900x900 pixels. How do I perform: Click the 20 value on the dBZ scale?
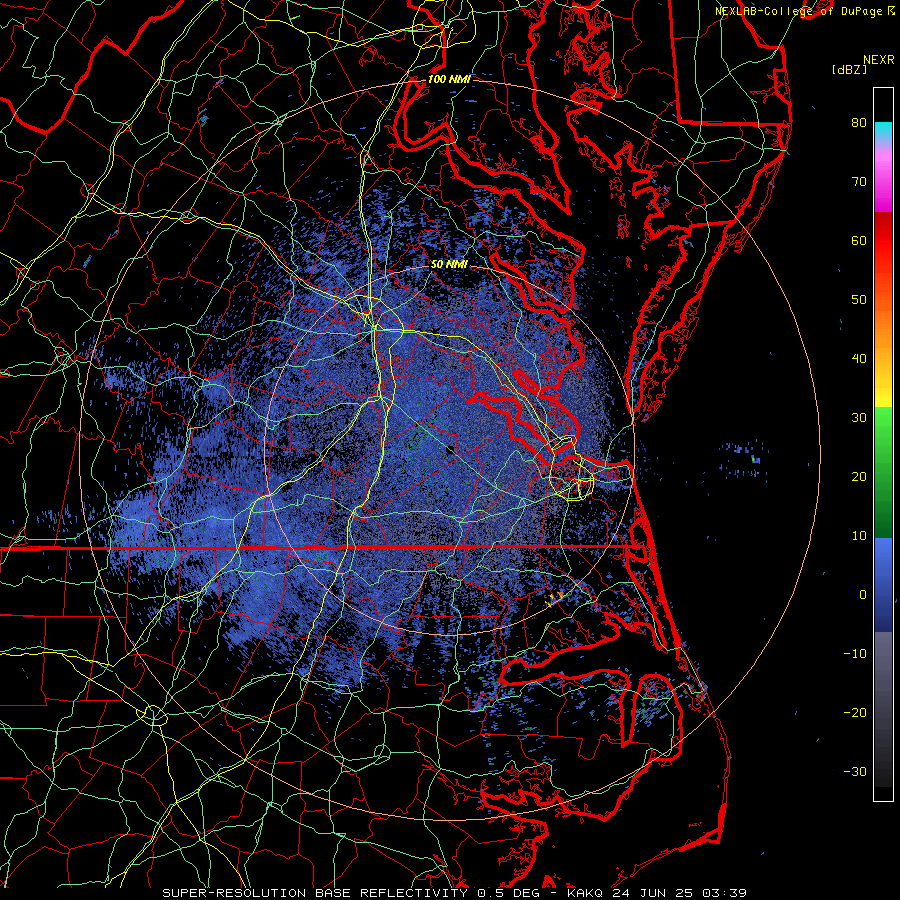(859, 477)
